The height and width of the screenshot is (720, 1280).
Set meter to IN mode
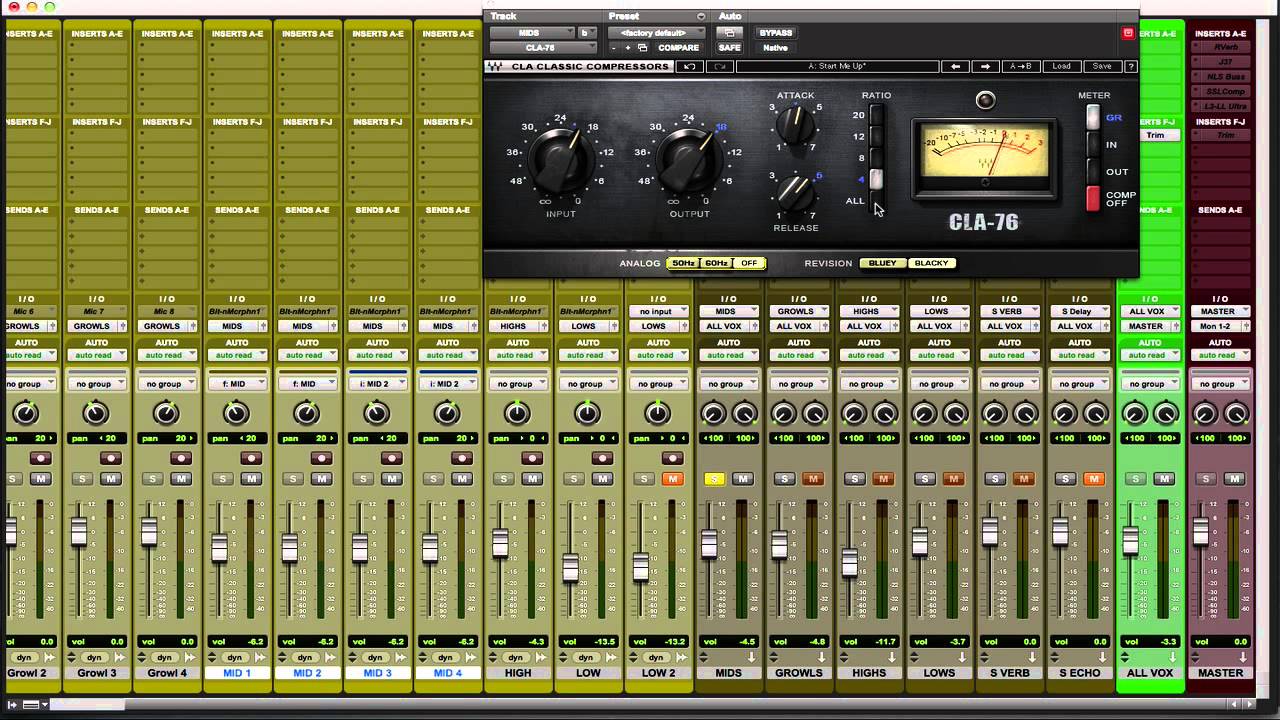click(1094, 144)
